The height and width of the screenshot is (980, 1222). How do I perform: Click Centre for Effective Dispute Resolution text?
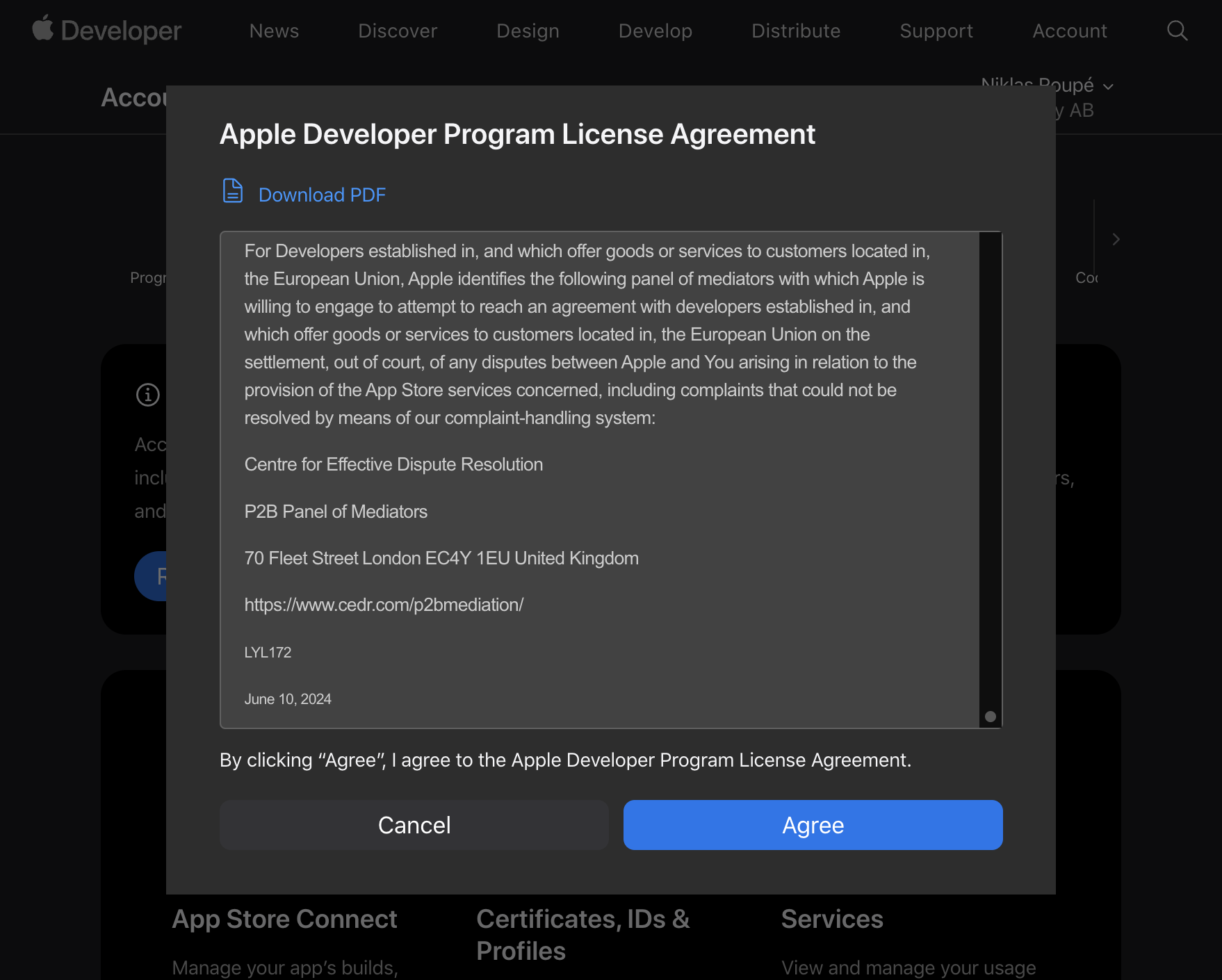click(393, 464)
